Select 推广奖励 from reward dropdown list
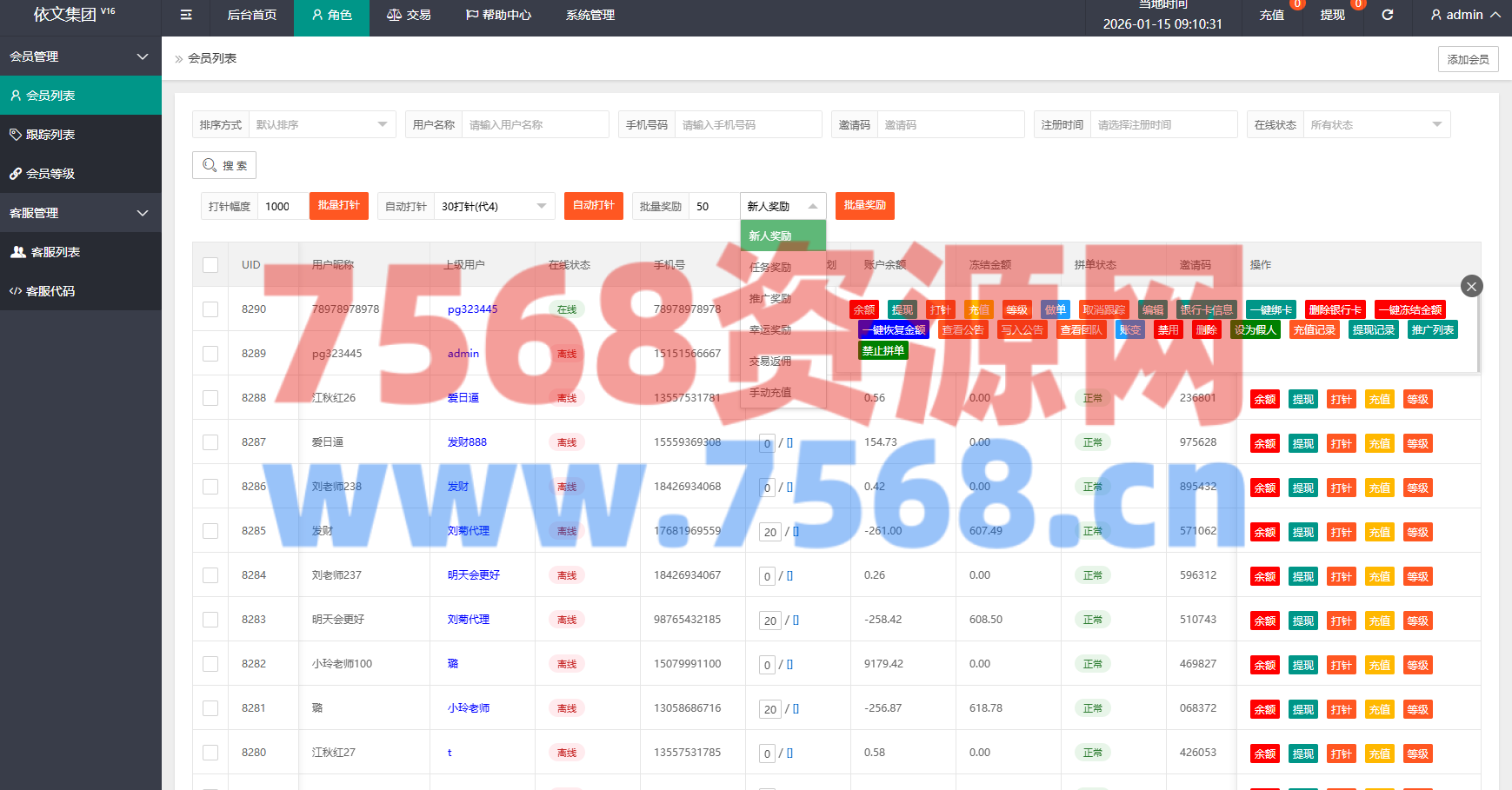The image size is (1512, 790). tap(771, 299)
